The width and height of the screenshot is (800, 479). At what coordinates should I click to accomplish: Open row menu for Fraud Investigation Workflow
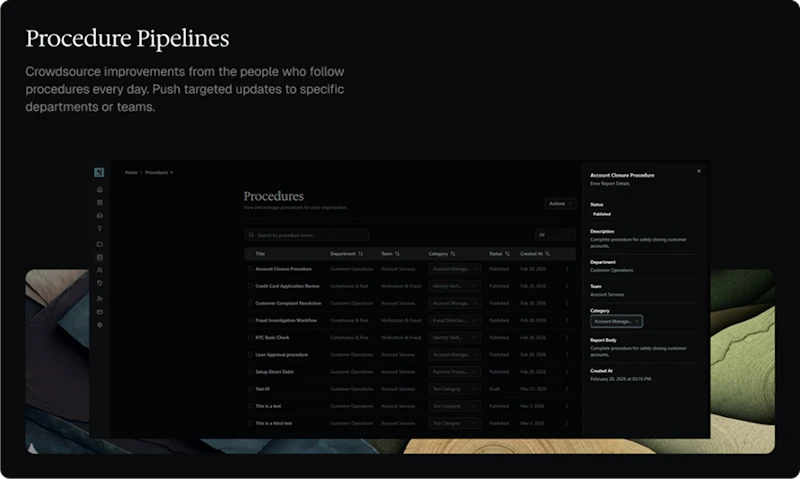566,320
